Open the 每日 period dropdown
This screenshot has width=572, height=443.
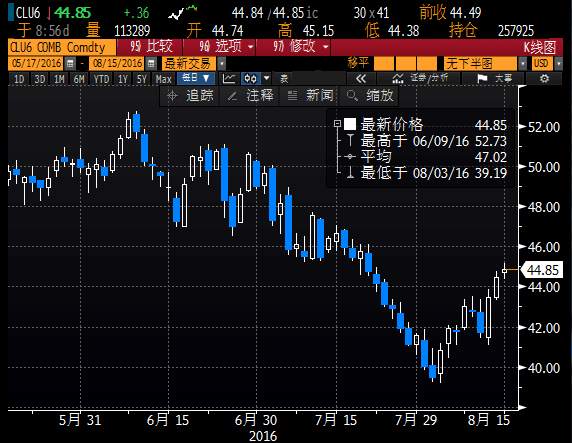pos(196,78)
